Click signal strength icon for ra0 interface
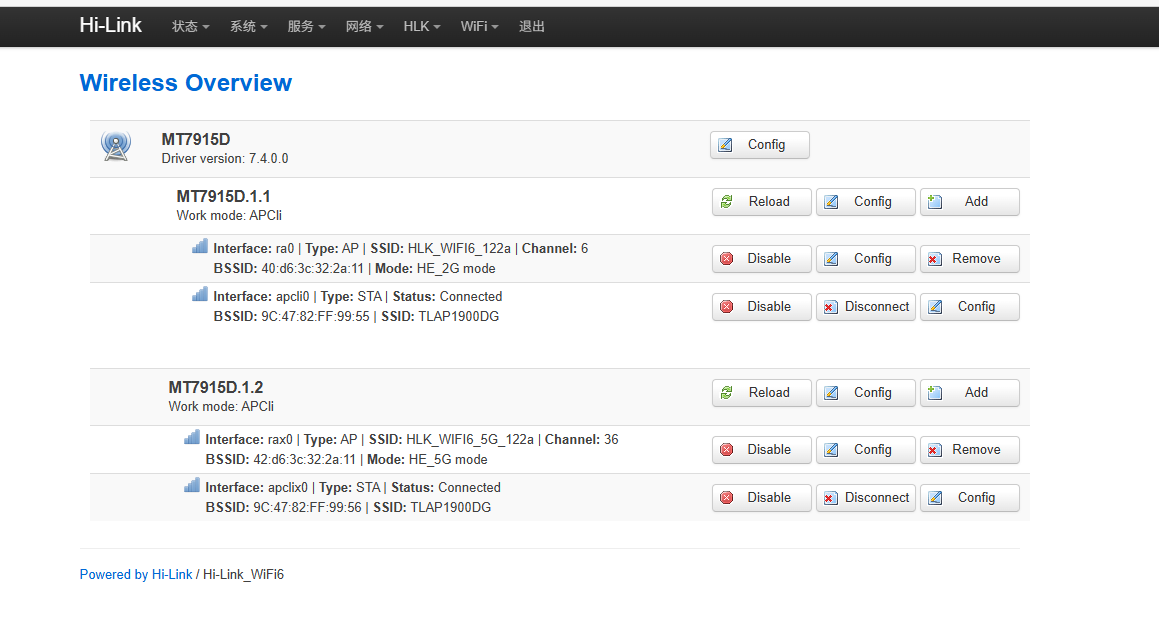Viewport: 1159px width, 643px height. pos(200,246)
